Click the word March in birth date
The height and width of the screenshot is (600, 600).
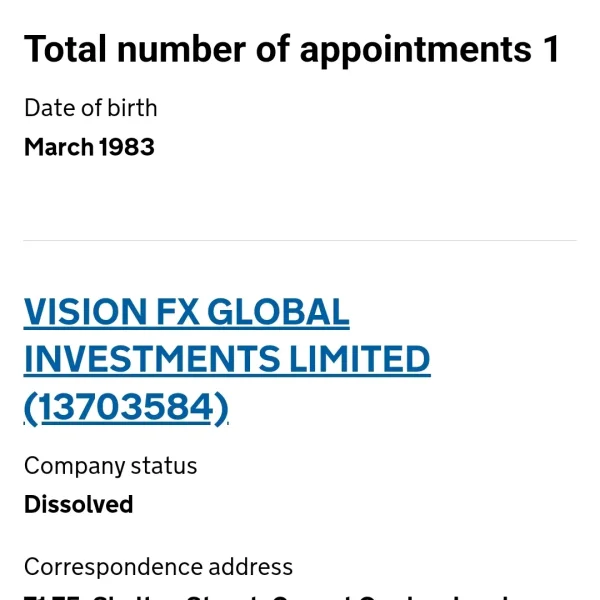(58, 147)
